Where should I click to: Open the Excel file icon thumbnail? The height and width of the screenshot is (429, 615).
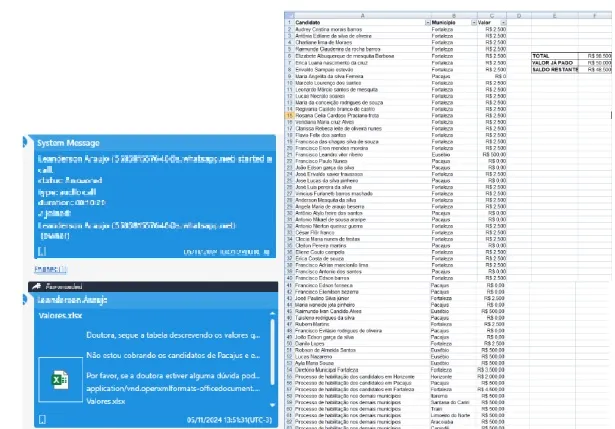[x=60, y=380]
